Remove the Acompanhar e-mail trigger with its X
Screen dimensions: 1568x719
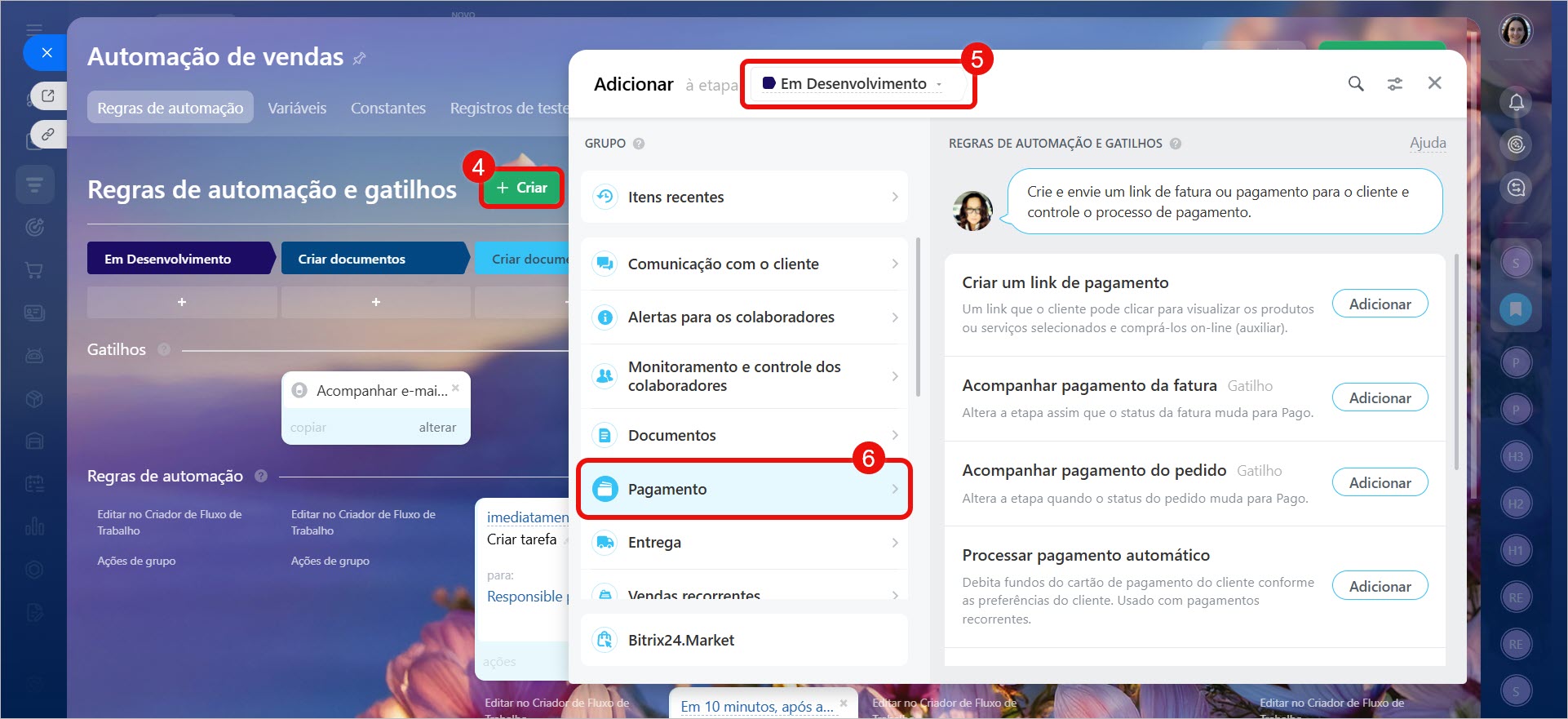click(x=455, y=388)
